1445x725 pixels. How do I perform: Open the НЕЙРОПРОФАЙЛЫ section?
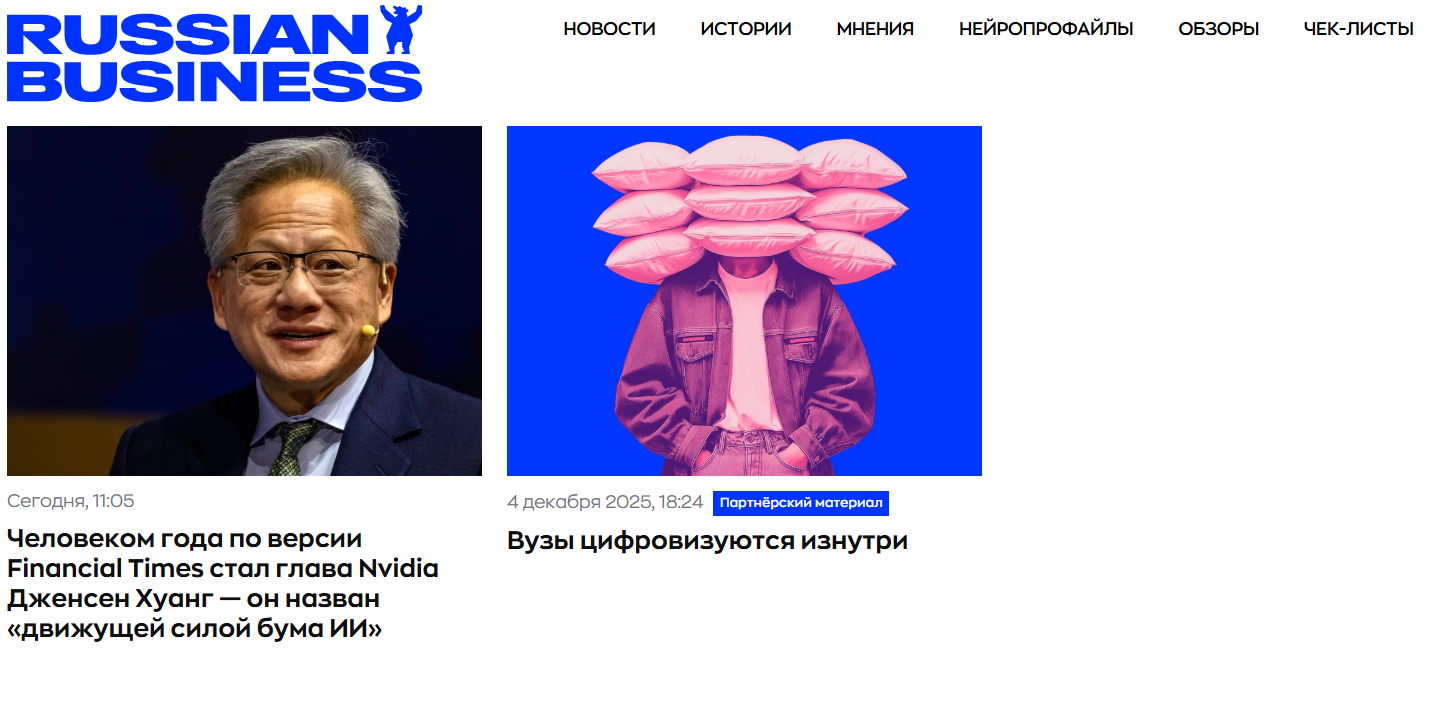click(x=1046, y=29)
